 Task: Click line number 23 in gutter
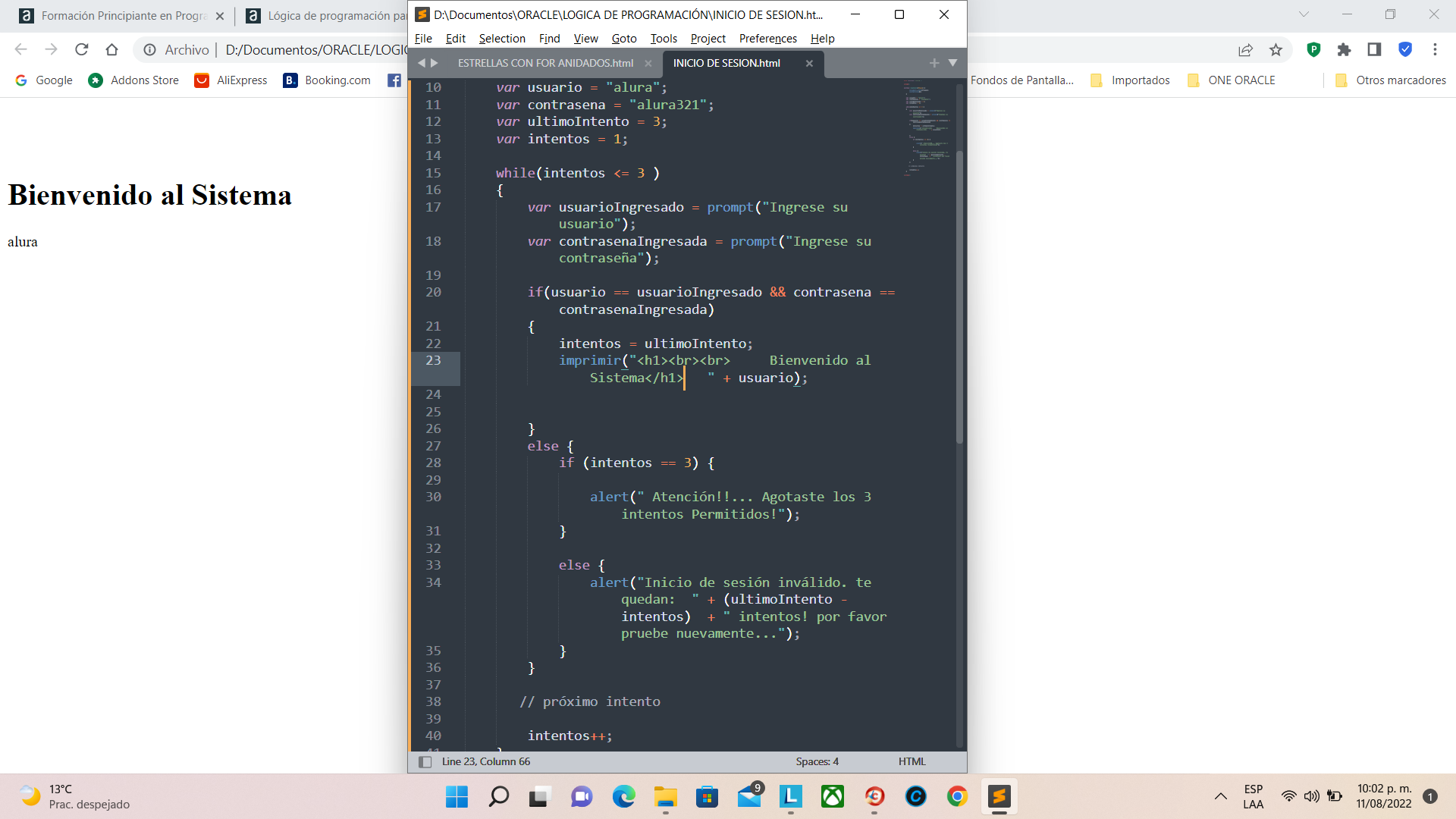(x=433, y=361)
